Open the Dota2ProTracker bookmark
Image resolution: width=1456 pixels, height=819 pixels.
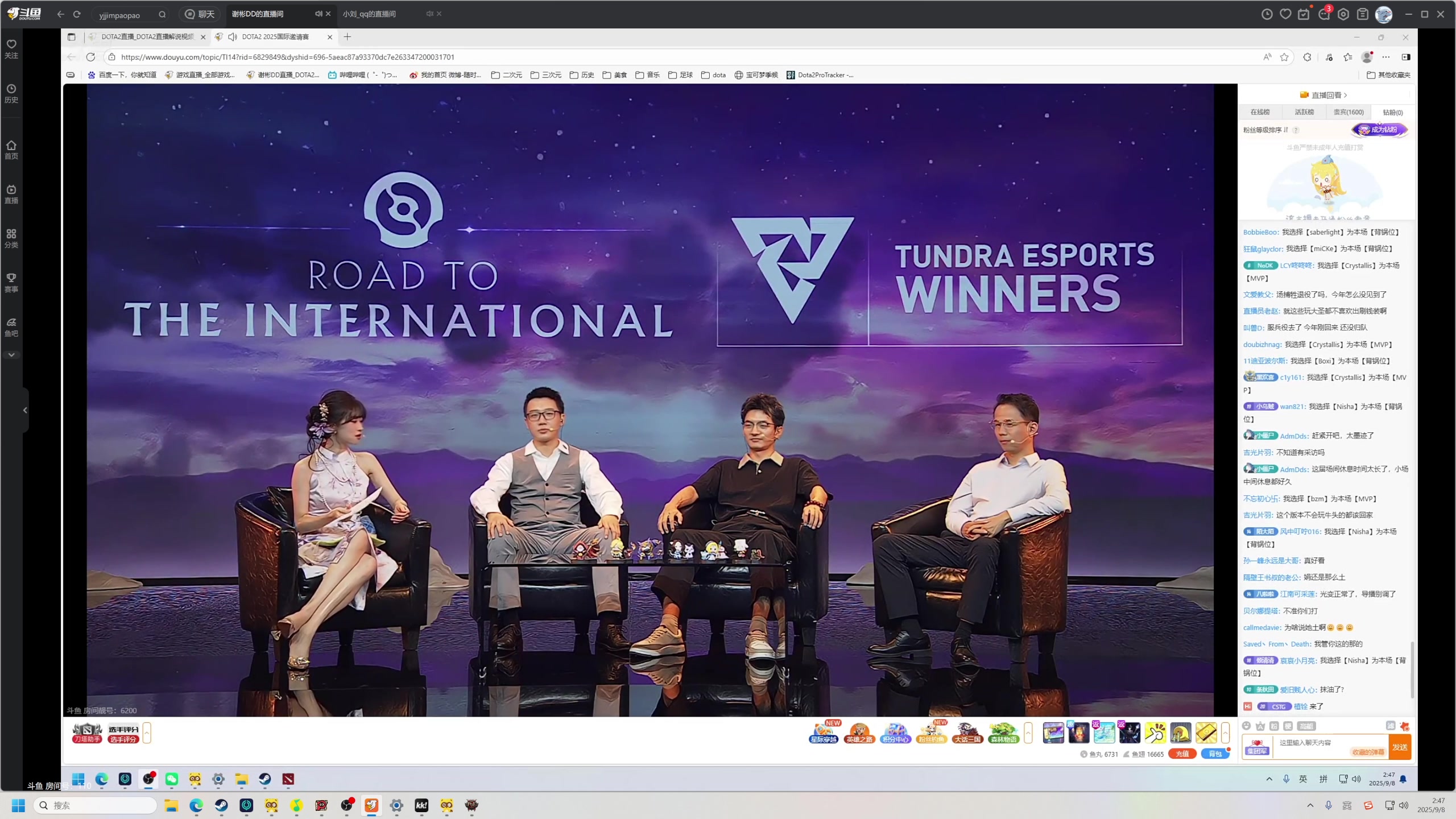click(x=820, y=75)
